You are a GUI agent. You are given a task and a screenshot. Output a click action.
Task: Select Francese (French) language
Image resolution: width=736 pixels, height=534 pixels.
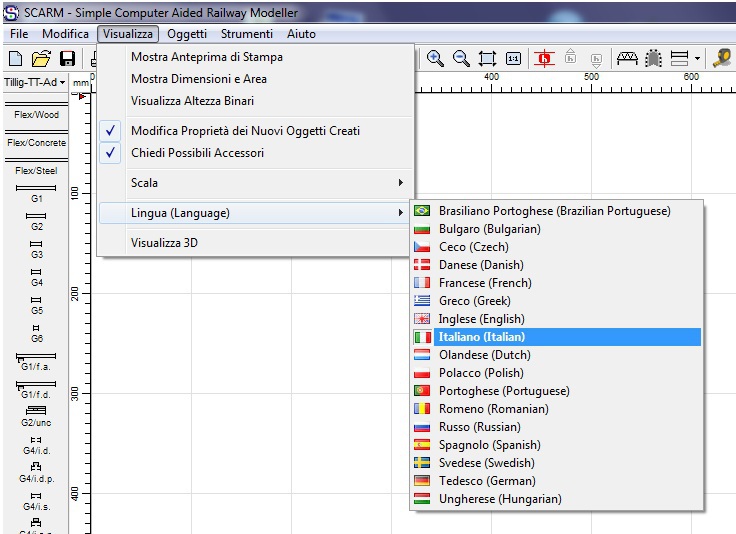tap(557, 283)
